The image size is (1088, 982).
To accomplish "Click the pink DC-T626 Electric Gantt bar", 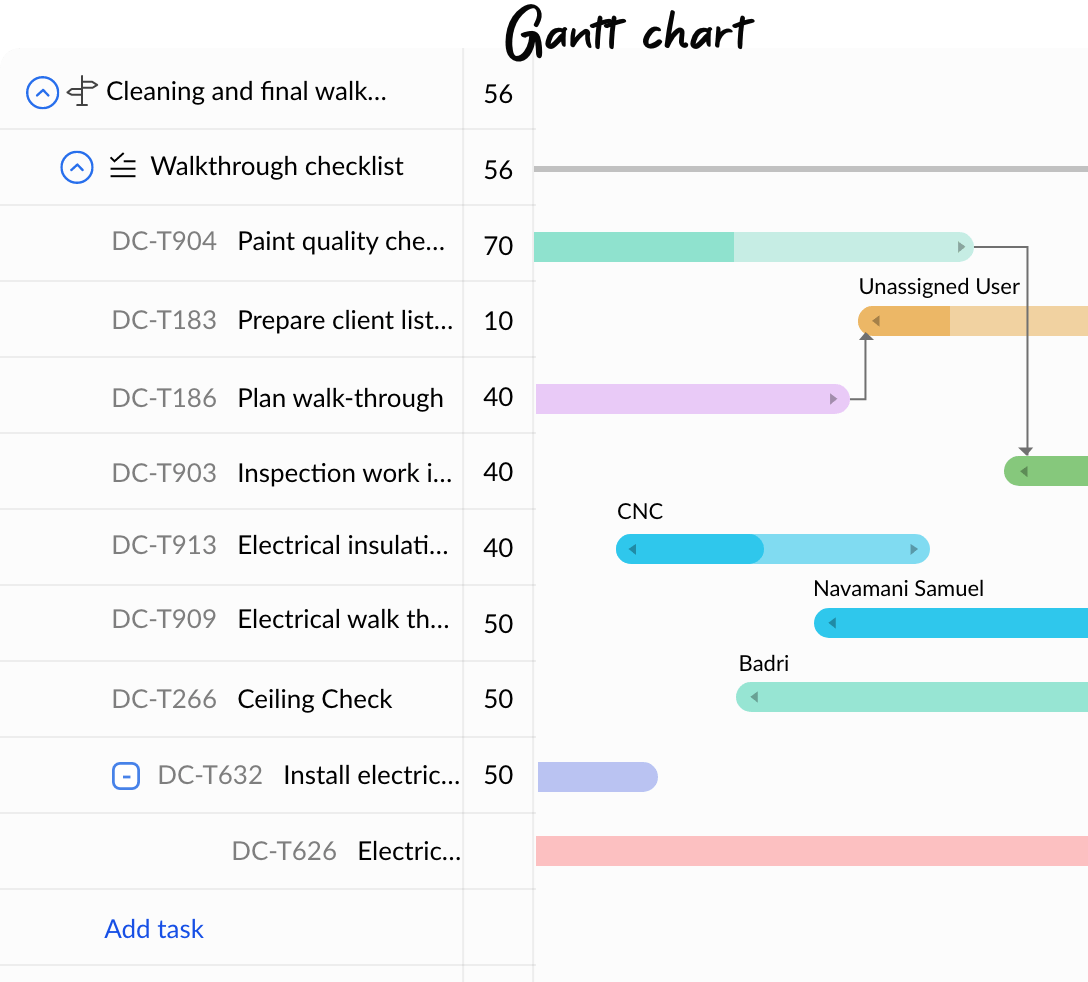I will point(812,851).
